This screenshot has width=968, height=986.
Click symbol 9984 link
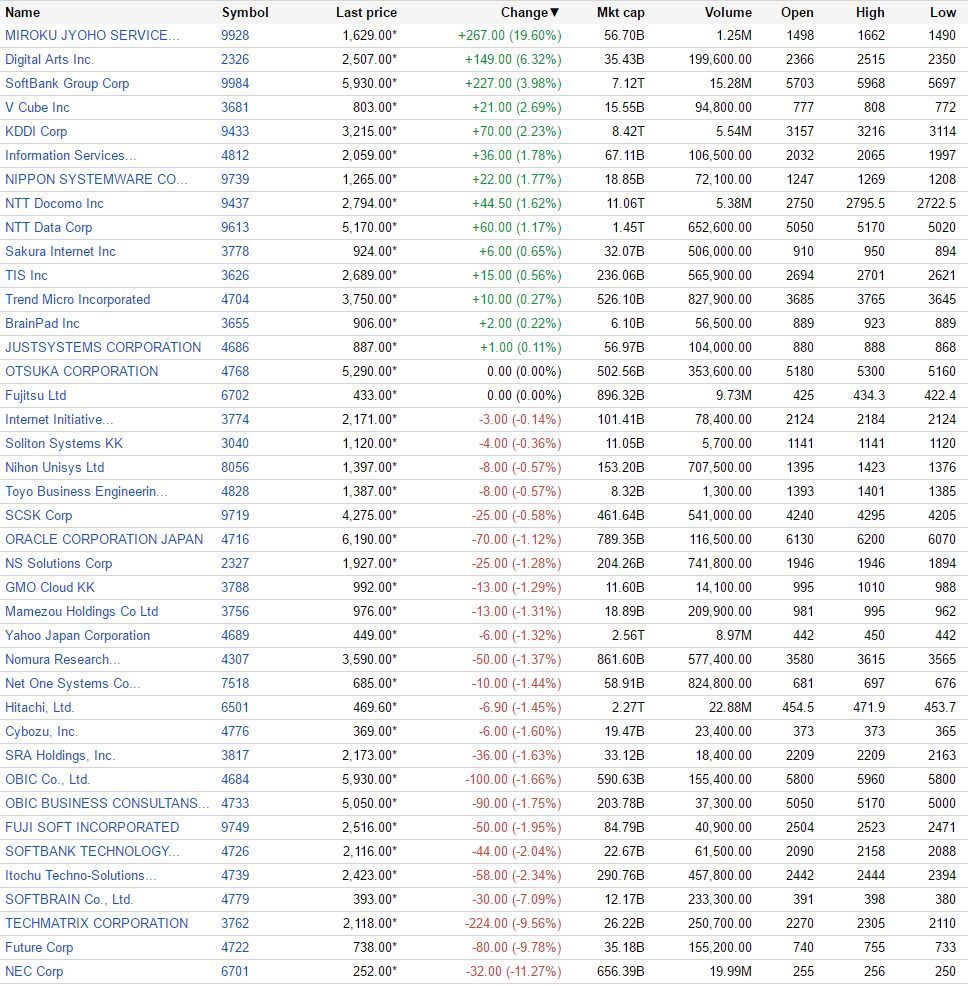click(x=235, y=84)
